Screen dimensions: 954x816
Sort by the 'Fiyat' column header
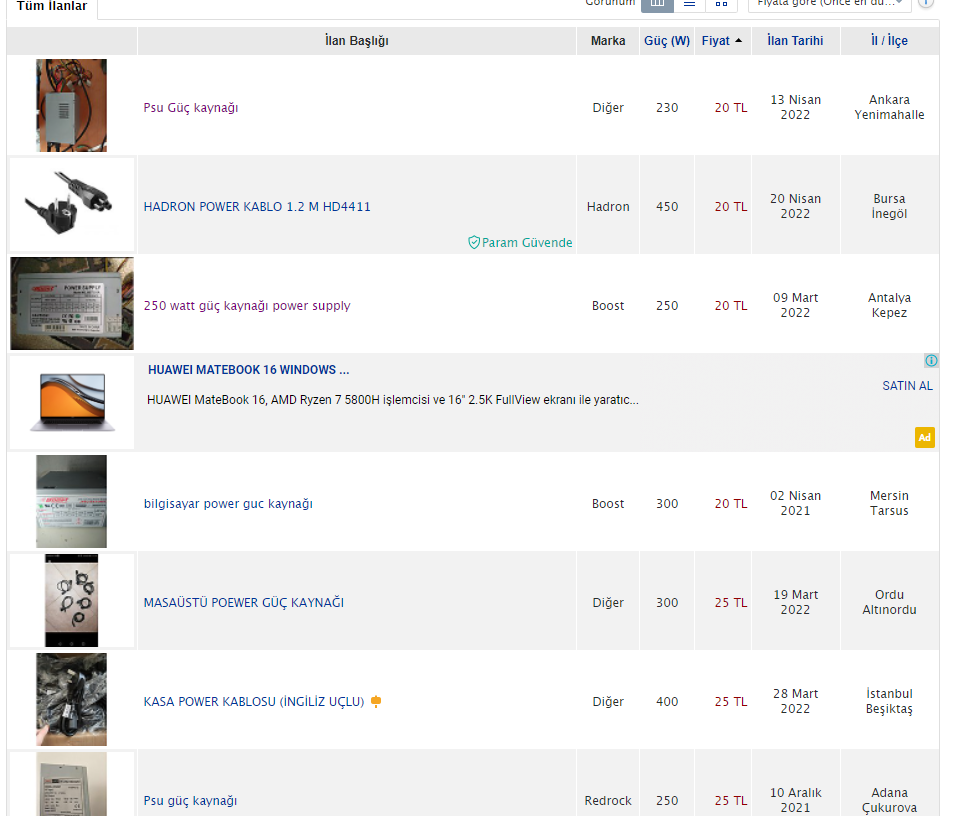pyautogui.click(x=716, y=41)
